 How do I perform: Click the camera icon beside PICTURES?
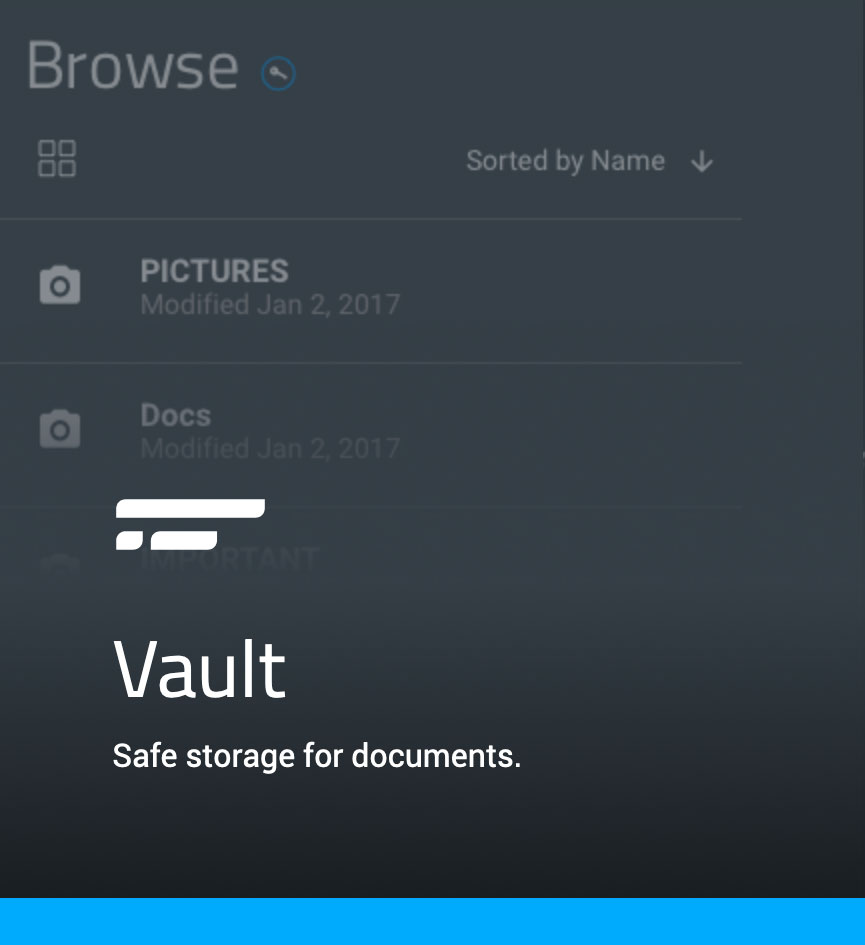pos(60,285)
